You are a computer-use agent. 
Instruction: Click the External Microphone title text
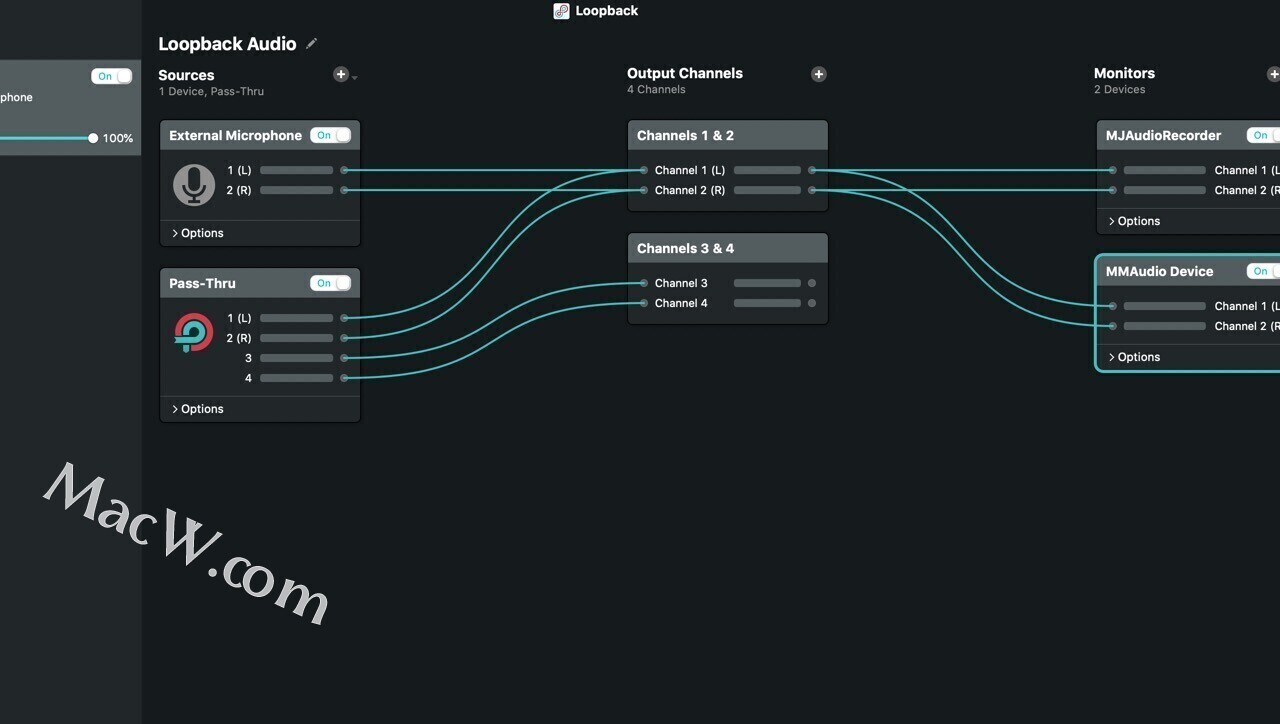235,135
